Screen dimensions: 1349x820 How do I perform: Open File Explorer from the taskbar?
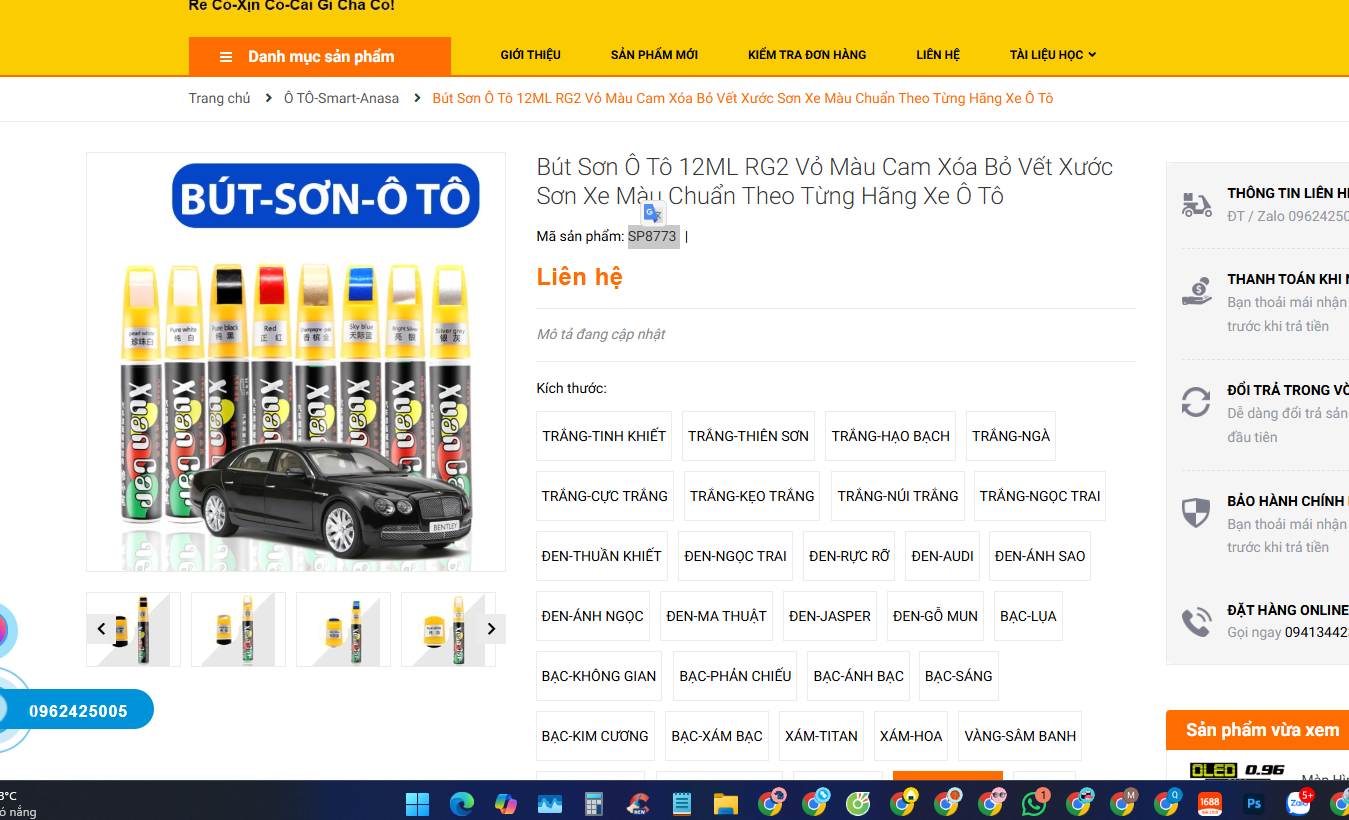point(725,803)
